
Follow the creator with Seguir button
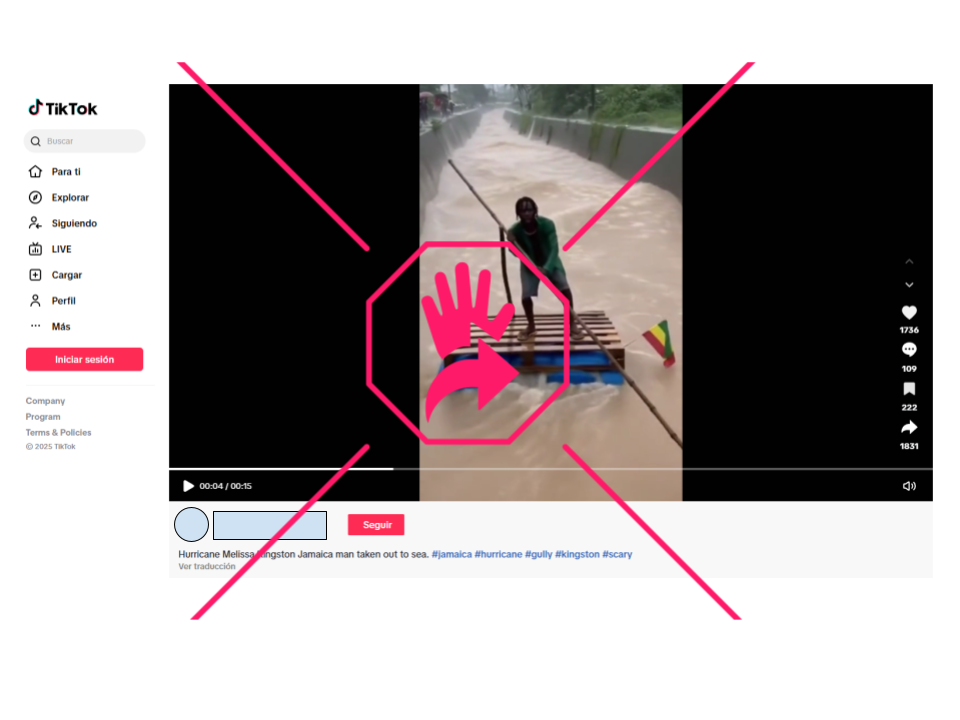(x=376, y=525)
